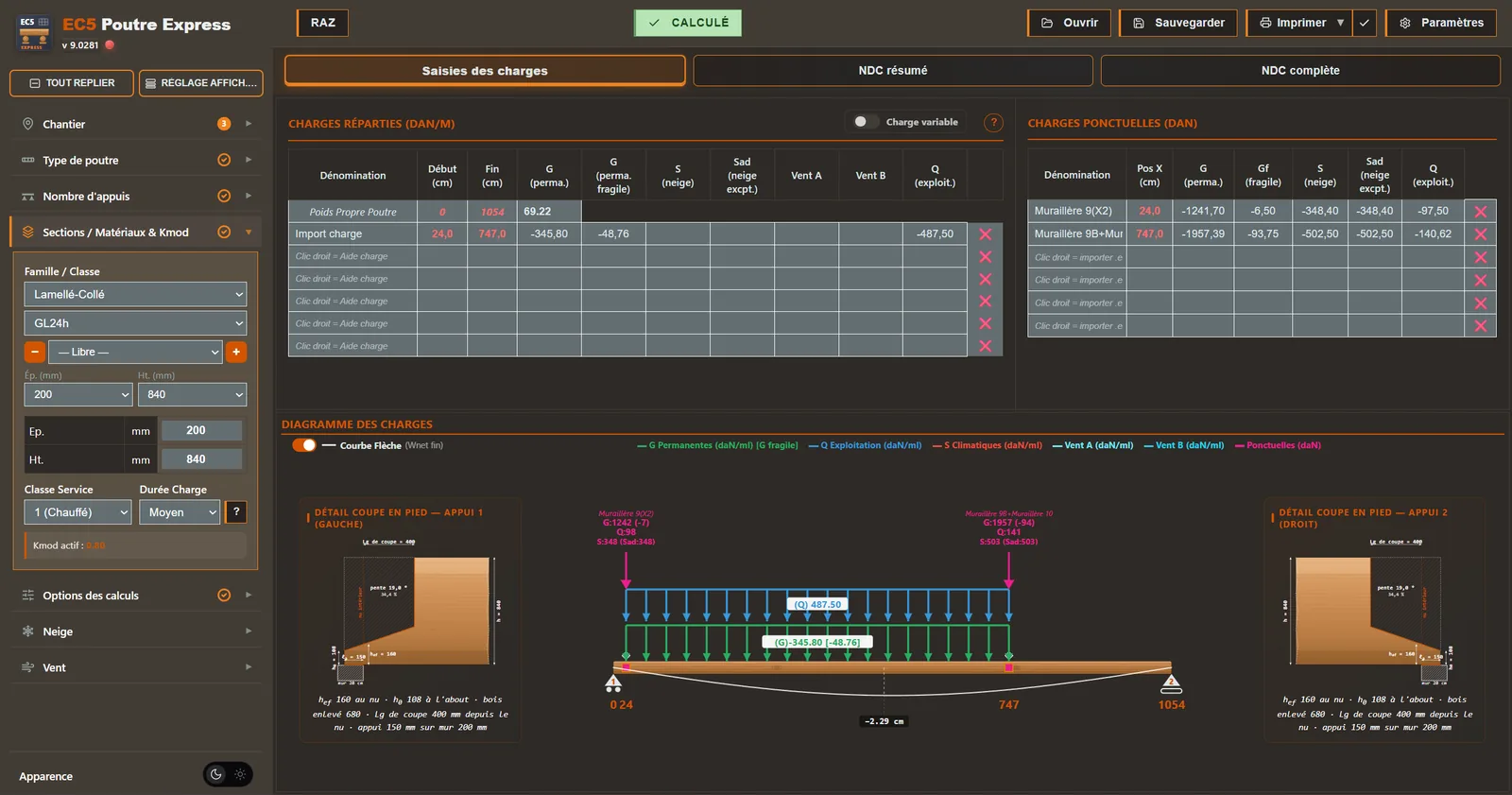
Task: Click the check circle beside Options des calculs
Action: (224, 595)
